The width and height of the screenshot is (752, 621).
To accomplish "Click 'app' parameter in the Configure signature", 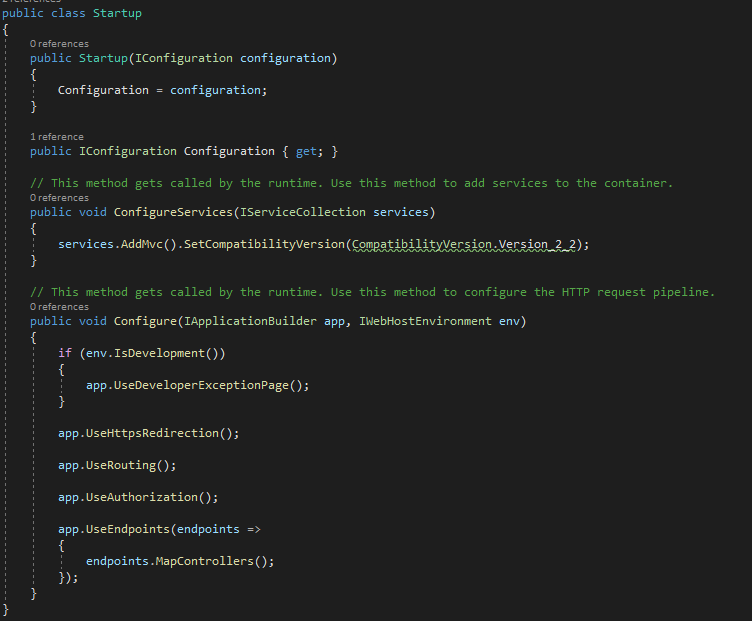I will pyautogui.click(x=334, y=322).
